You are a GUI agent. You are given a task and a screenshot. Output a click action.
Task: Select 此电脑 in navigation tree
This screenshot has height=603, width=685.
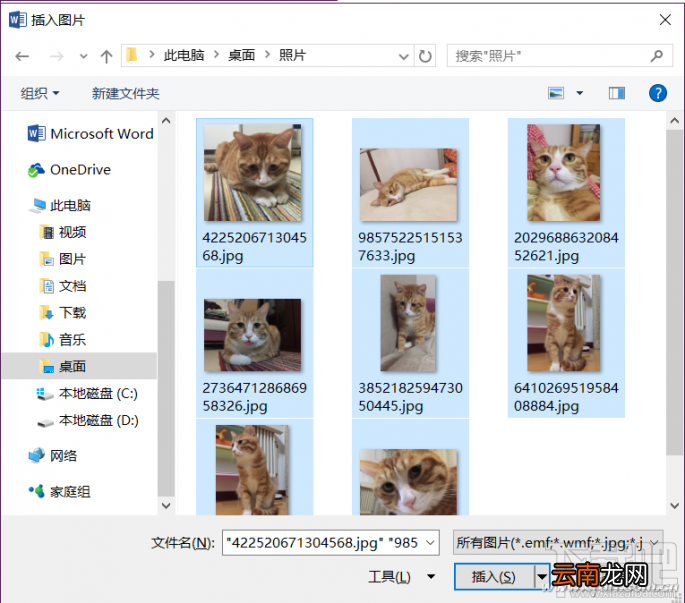coord(60,205)
